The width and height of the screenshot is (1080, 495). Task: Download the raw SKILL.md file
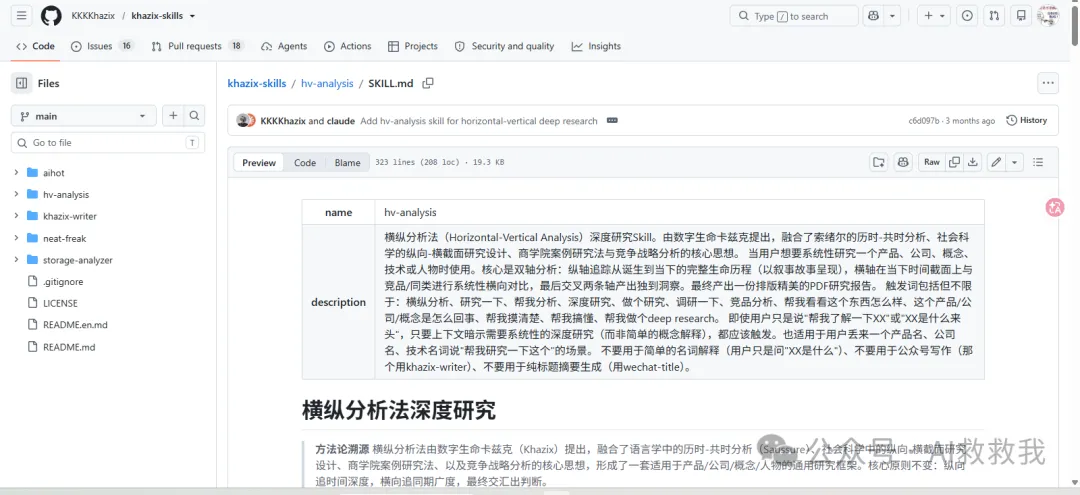(x=973, y=162)
